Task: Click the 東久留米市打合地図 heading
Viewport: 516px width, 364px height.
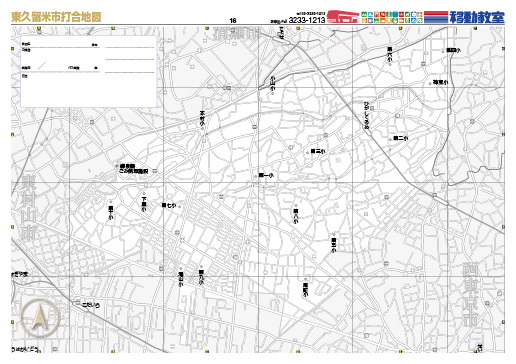Action: tap(56, 17)
